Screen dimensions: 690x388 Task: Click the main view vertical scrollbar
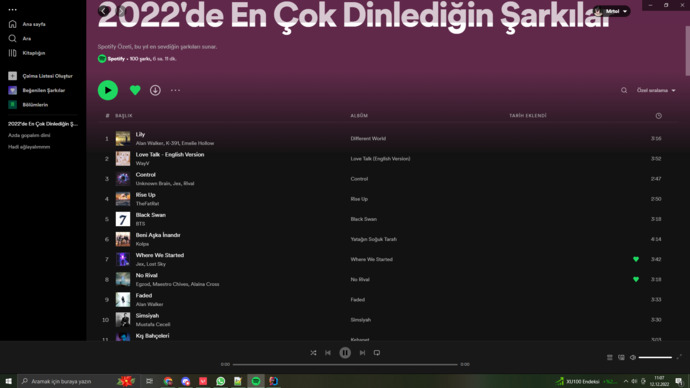coord(687,50)
